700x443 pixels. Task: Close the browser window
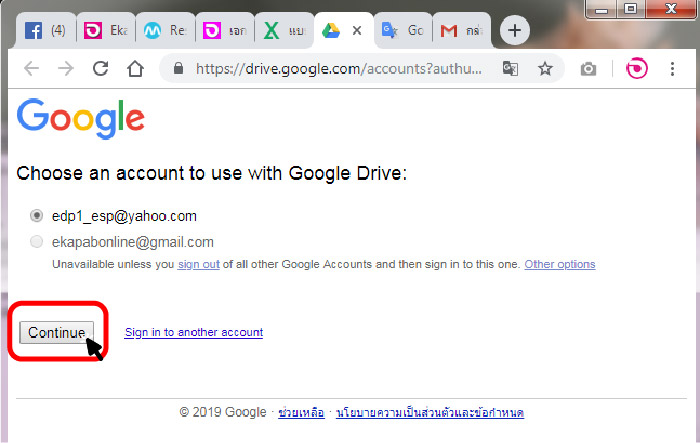click(671, 9)
